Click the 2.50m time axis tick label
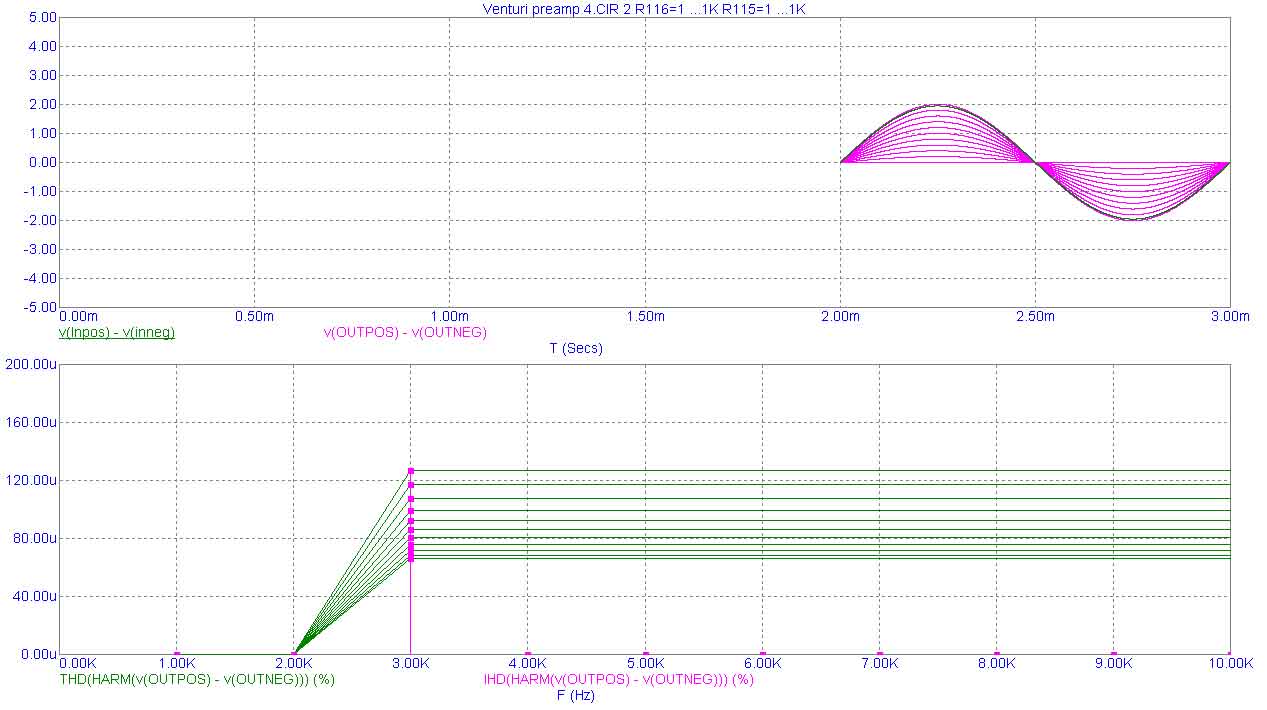 [x=1035, y=316]
